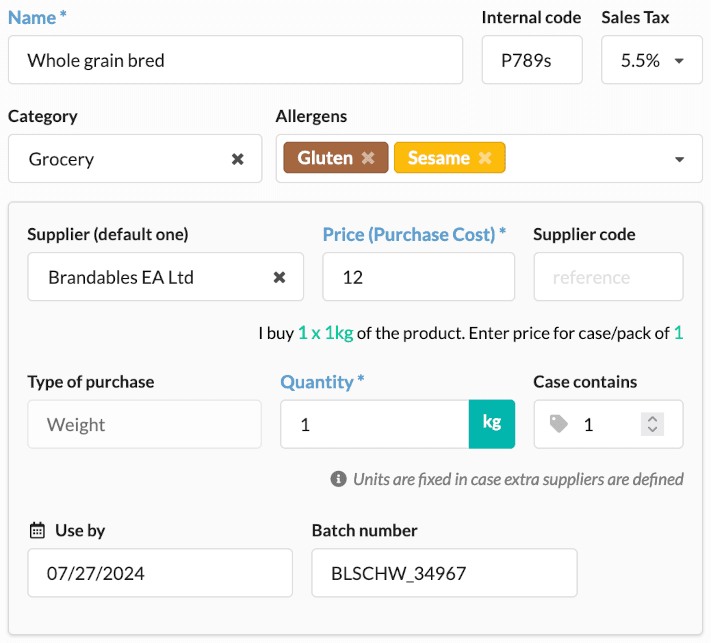This screenshot has height=643, width=711.
Task: Select the Use by date field
Action: [160, 573]
